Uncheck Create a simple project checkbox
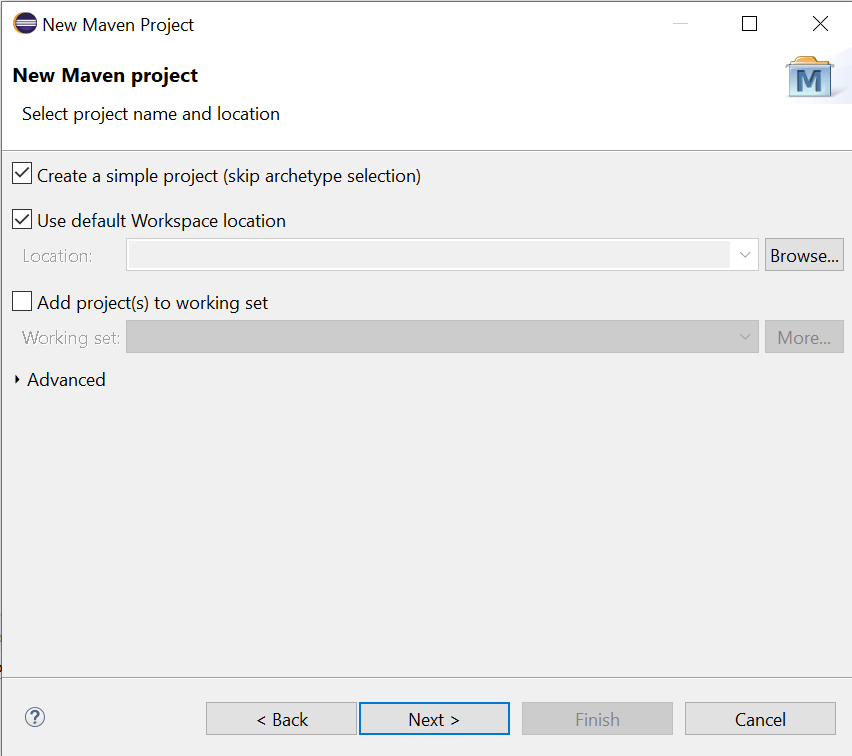The width and height of the screenshot is (852, 756). (22, 174)
